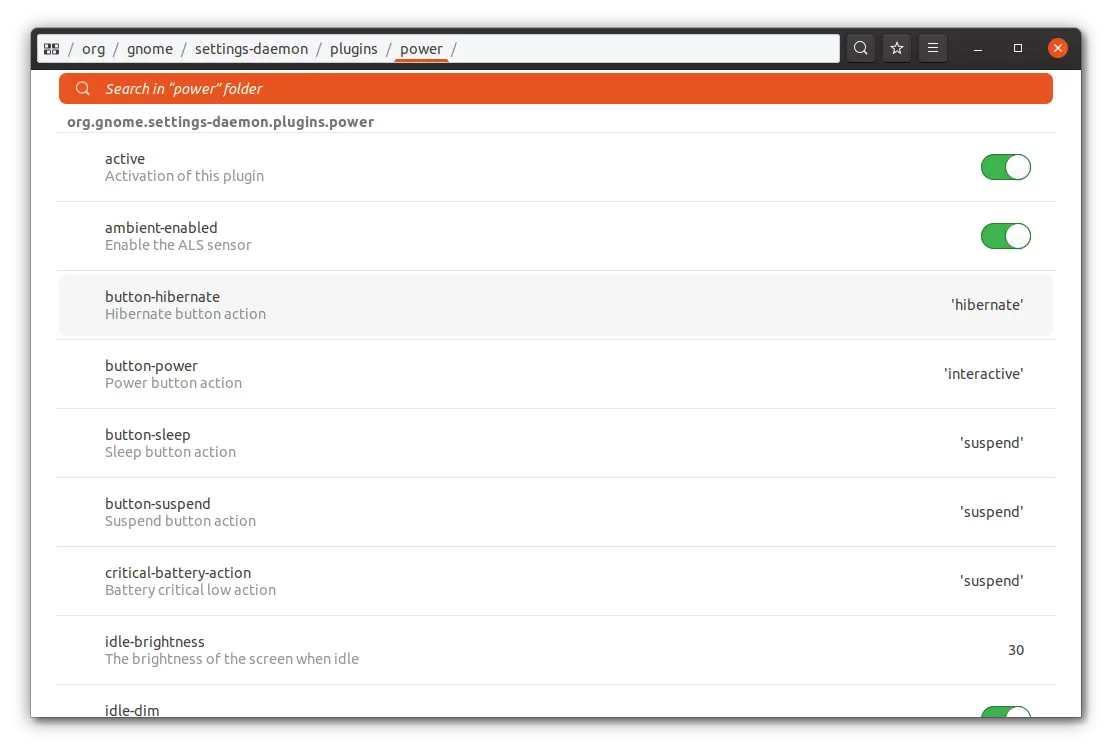The image size is (1116, 755).
Task: Bookmark this location with the star icon
Action: point(897,48)
